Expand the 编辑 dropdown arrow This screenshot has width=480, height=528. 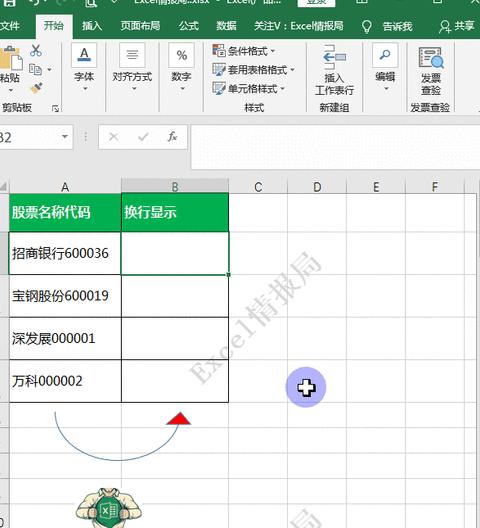pos(386,89)
